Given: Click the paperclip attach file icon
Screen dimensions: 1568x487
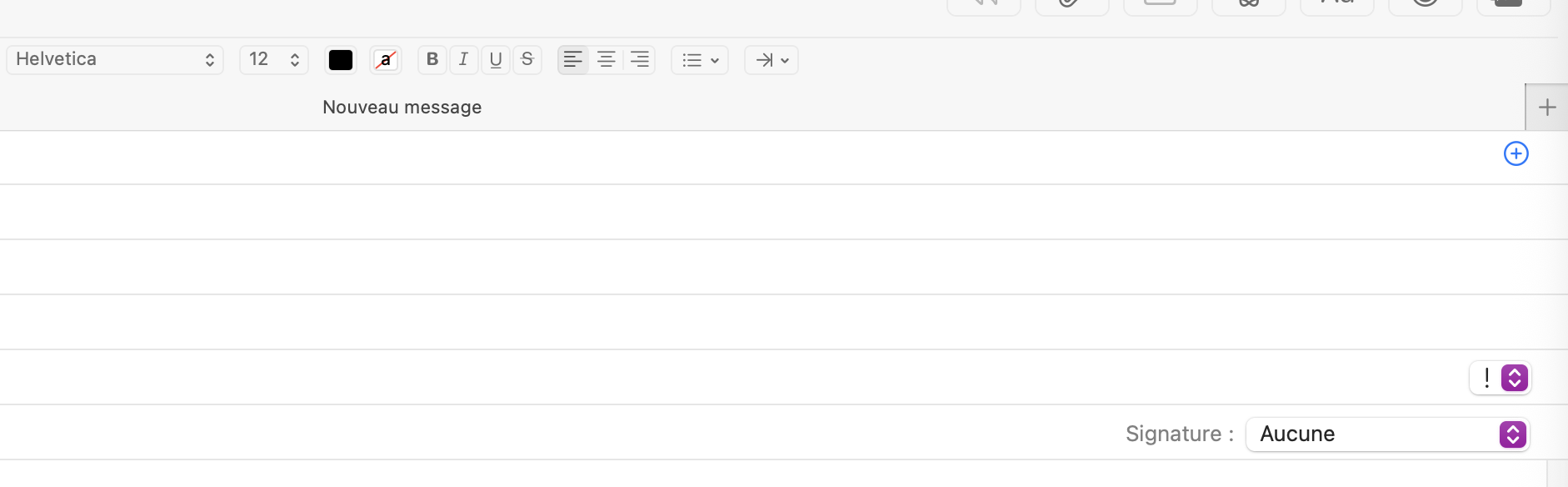Looking at the screenshot, I should tap(1071, 4).
